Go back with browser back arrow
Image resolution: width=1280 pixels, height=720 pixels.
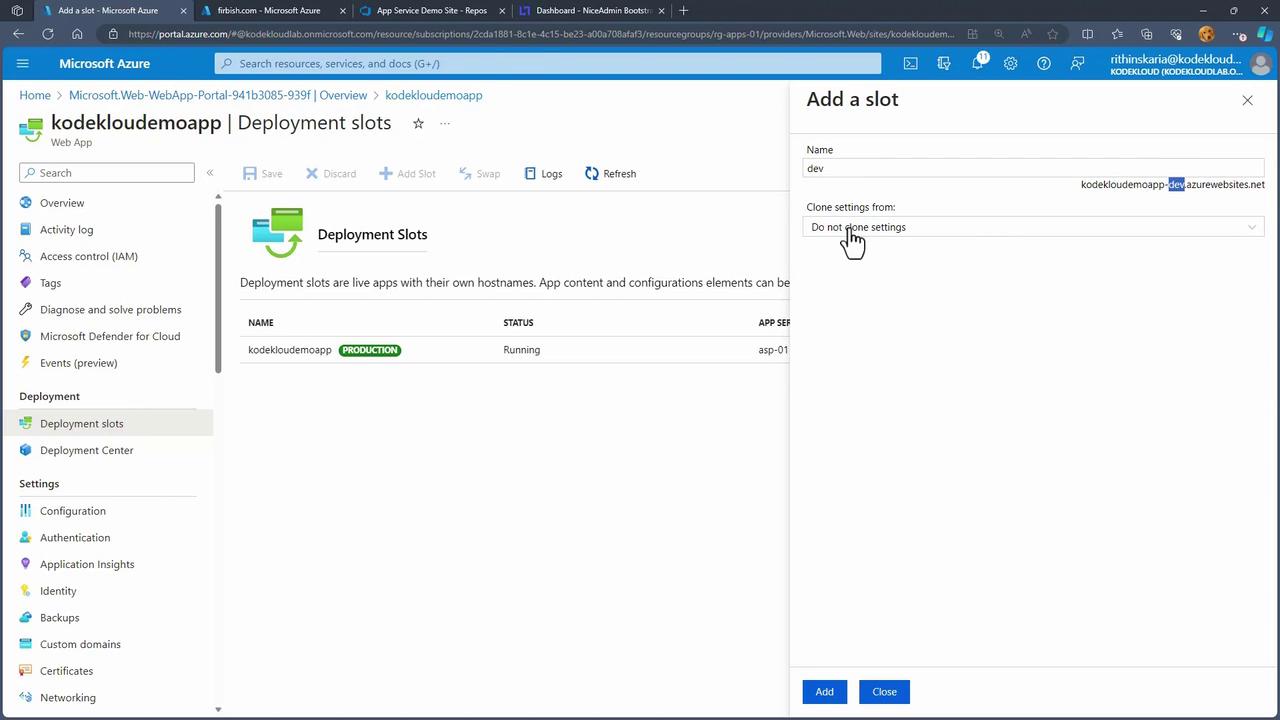point(19,34)
